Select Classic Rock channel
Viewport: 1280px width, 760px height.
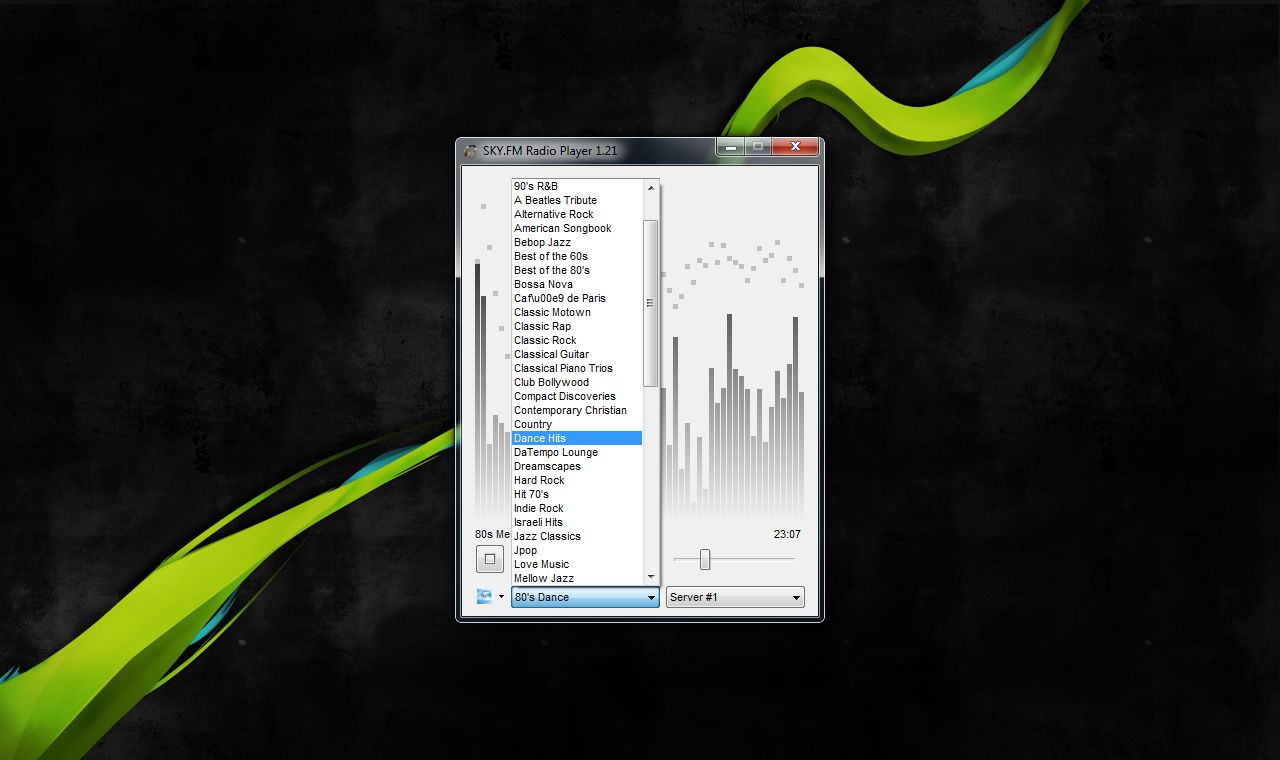click(576, 340)
